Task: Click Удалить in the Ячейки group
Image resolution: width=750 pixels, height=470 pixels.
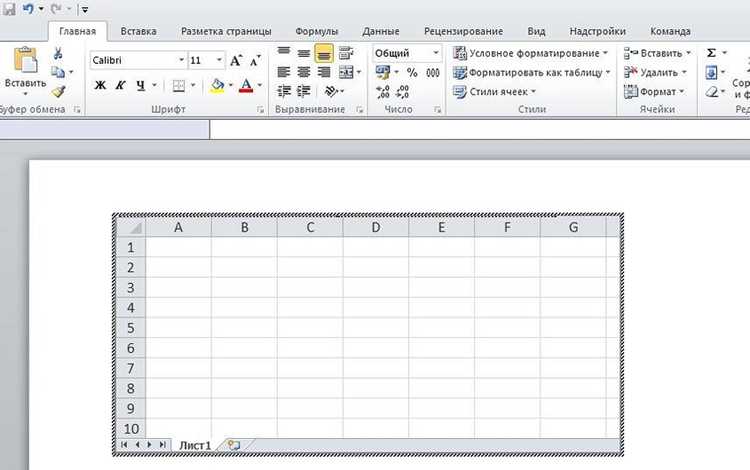Action: [x=656, y=72]
